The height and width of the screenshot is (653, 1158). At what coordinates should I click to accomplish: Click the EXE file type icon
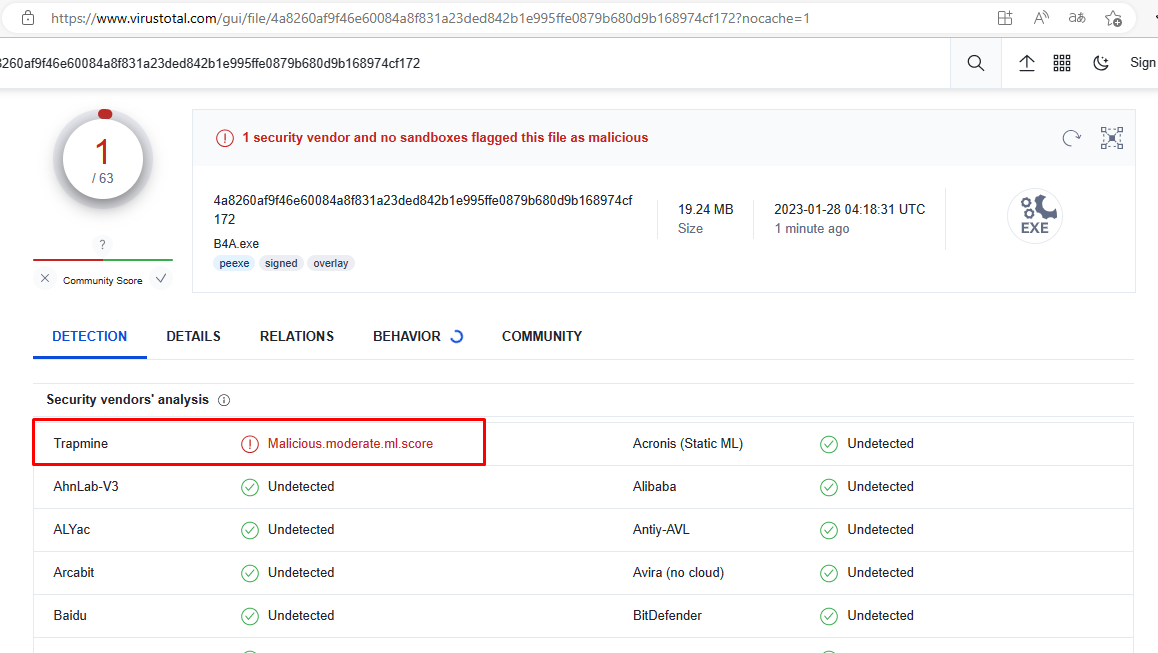[x=1035, y=215]
